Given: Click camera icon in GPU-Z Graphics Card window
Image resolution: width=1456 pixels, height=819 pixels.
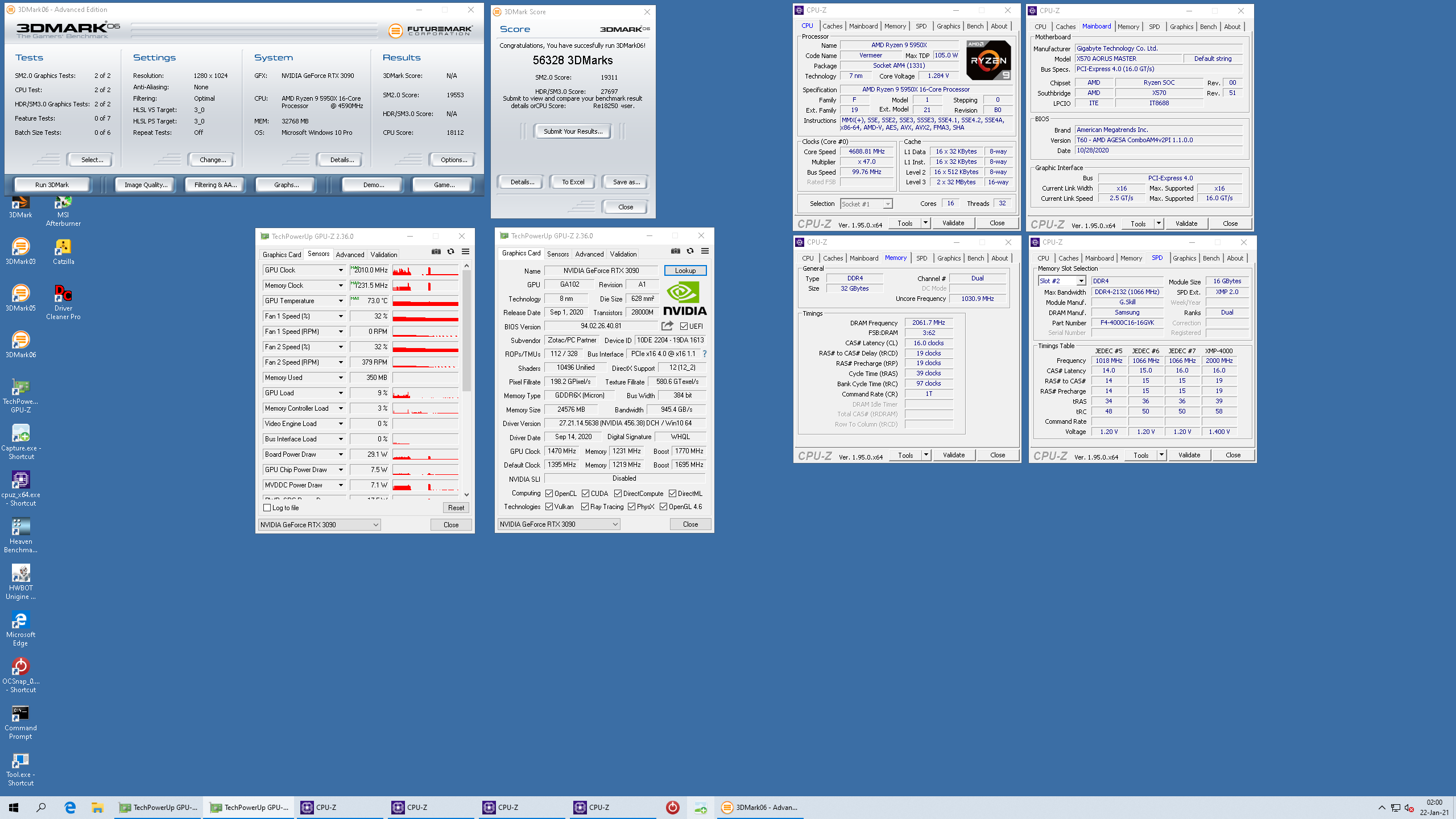Looking at the screenshot, I should point(676,251).
